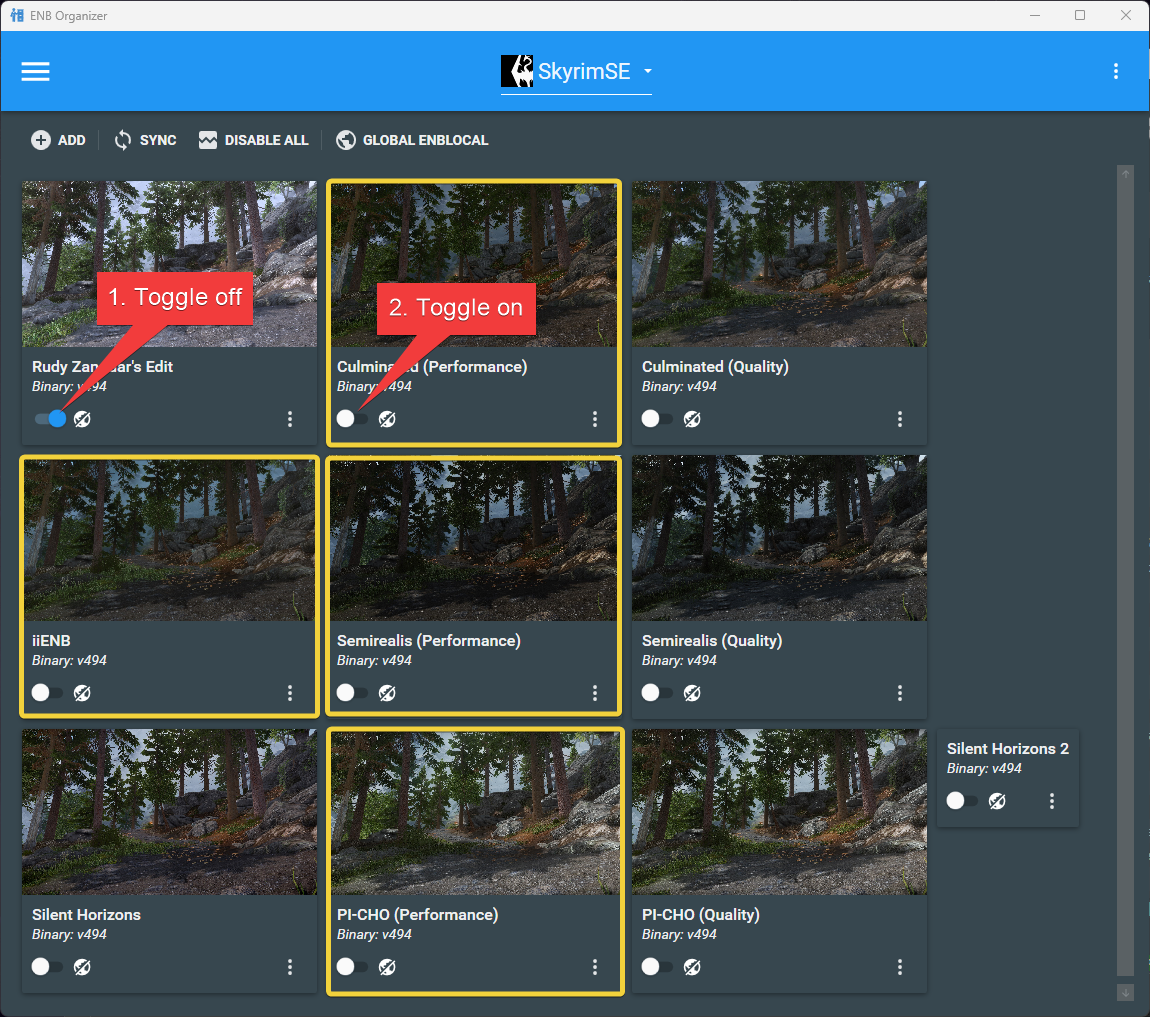The width and height of the screenshot is (1150, 1017).
Task: Click the slashed icon on Semirealis (Quality)
Action: point(692,693)
